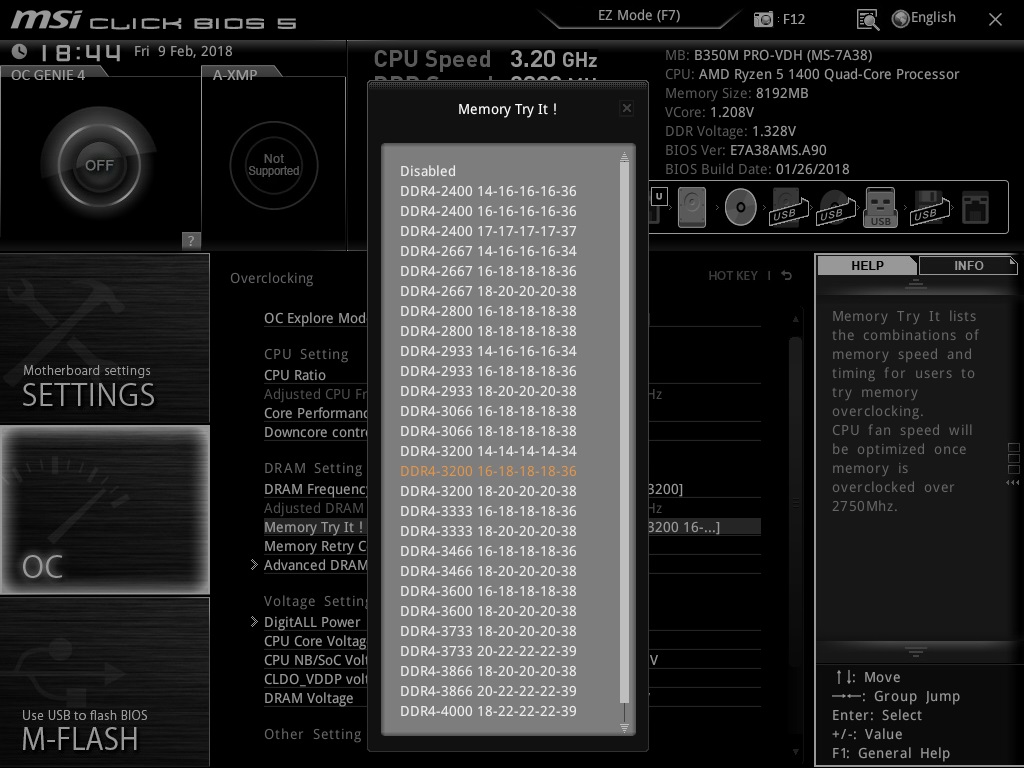Select the optical disc boot device icon
The width and height of the screenshot is (1024, 768).
coord(740,207)
